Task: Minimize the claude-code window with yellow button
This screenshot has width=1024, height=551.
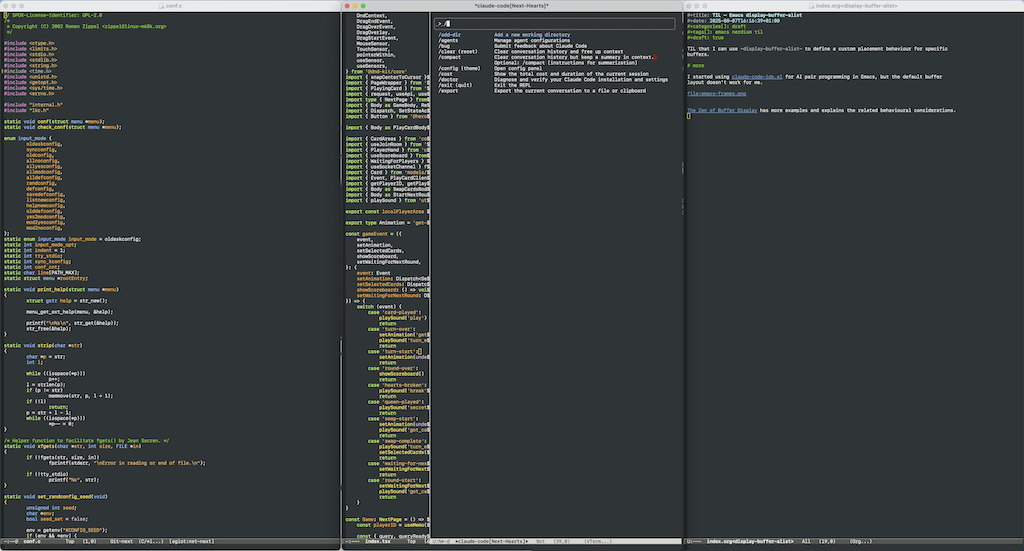Action: click(x=355, y=6)
